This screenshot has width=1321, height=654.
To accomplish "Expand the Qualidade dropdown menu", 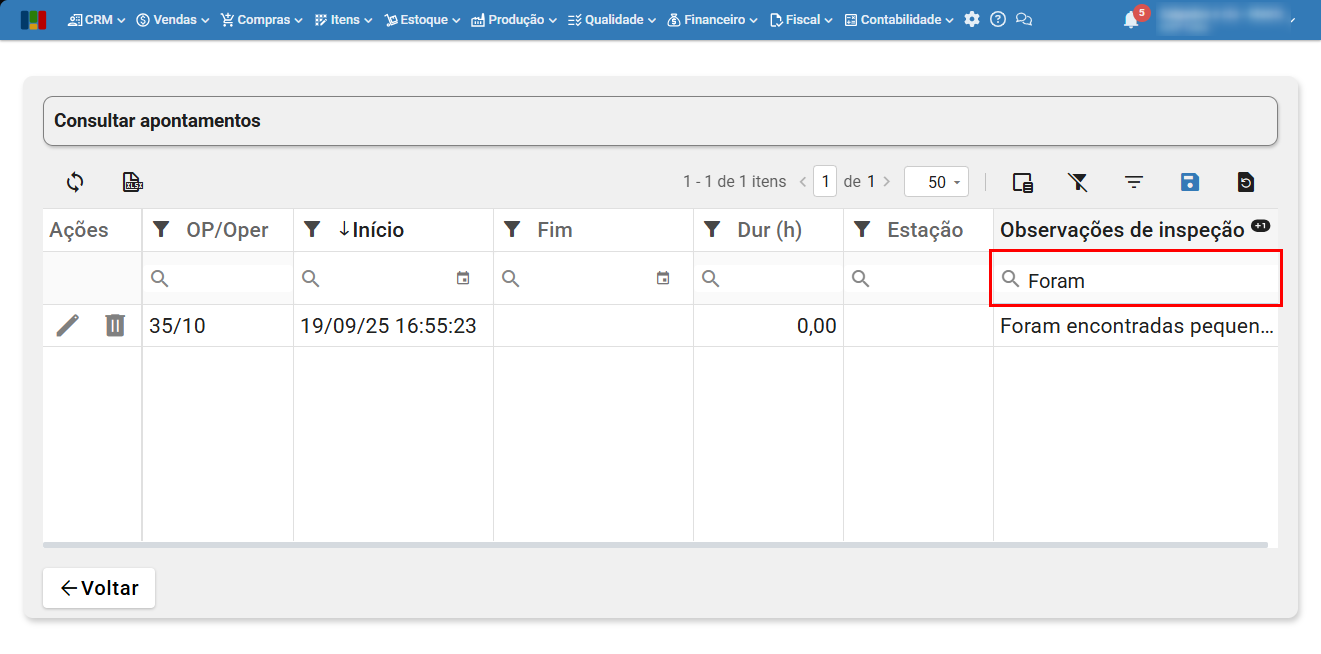I will [611, 20].
